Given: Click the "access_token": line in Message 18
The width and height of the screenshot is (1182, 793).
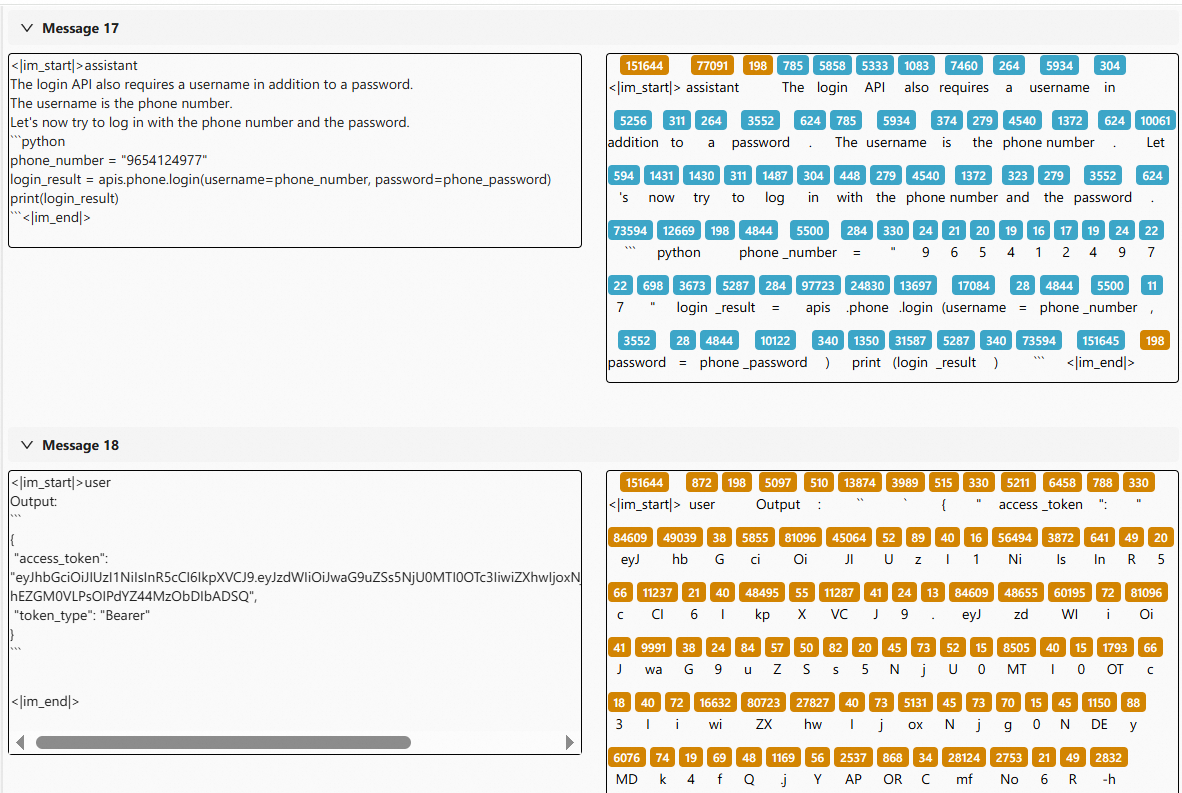Looking at the screenshot, I should click(61, 559).
